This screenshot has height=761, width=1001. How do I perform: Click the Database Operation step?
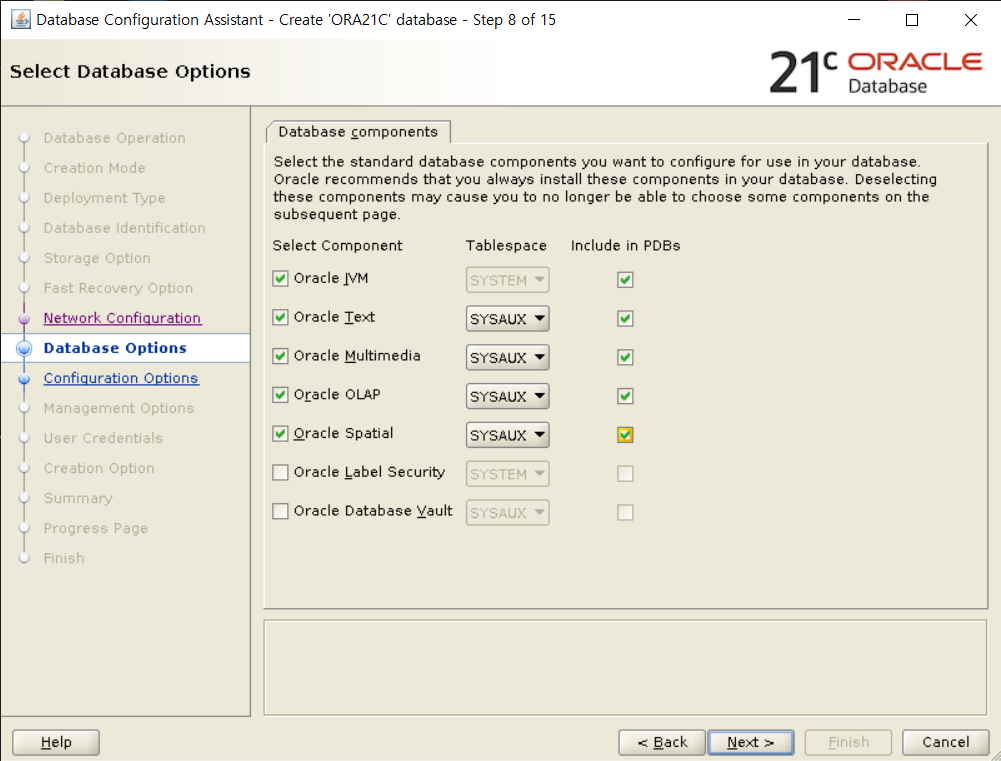coord(114,138)
